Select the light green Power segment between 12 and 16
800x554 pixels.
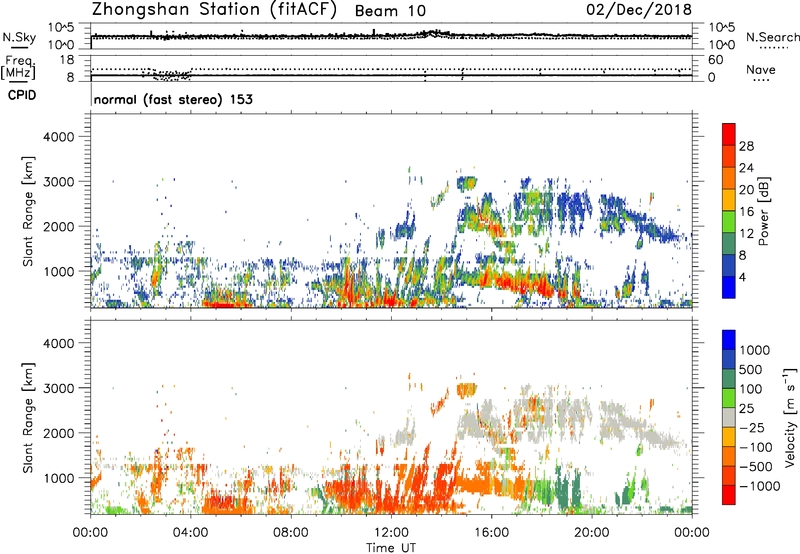[729, 222]
